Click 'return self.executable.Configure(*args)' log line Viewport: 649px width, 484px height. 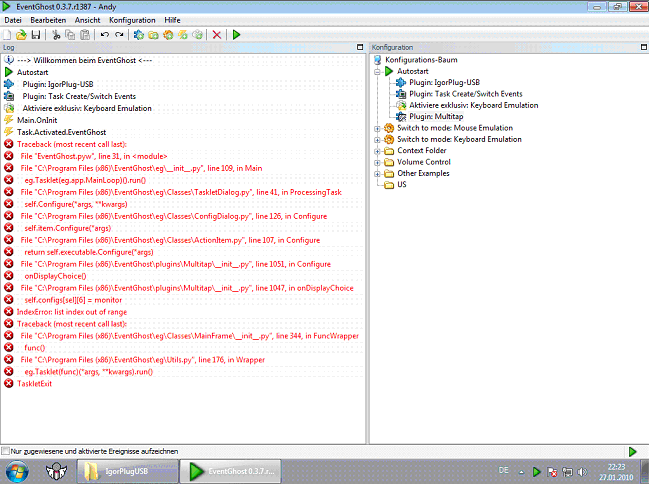[89, 252]
